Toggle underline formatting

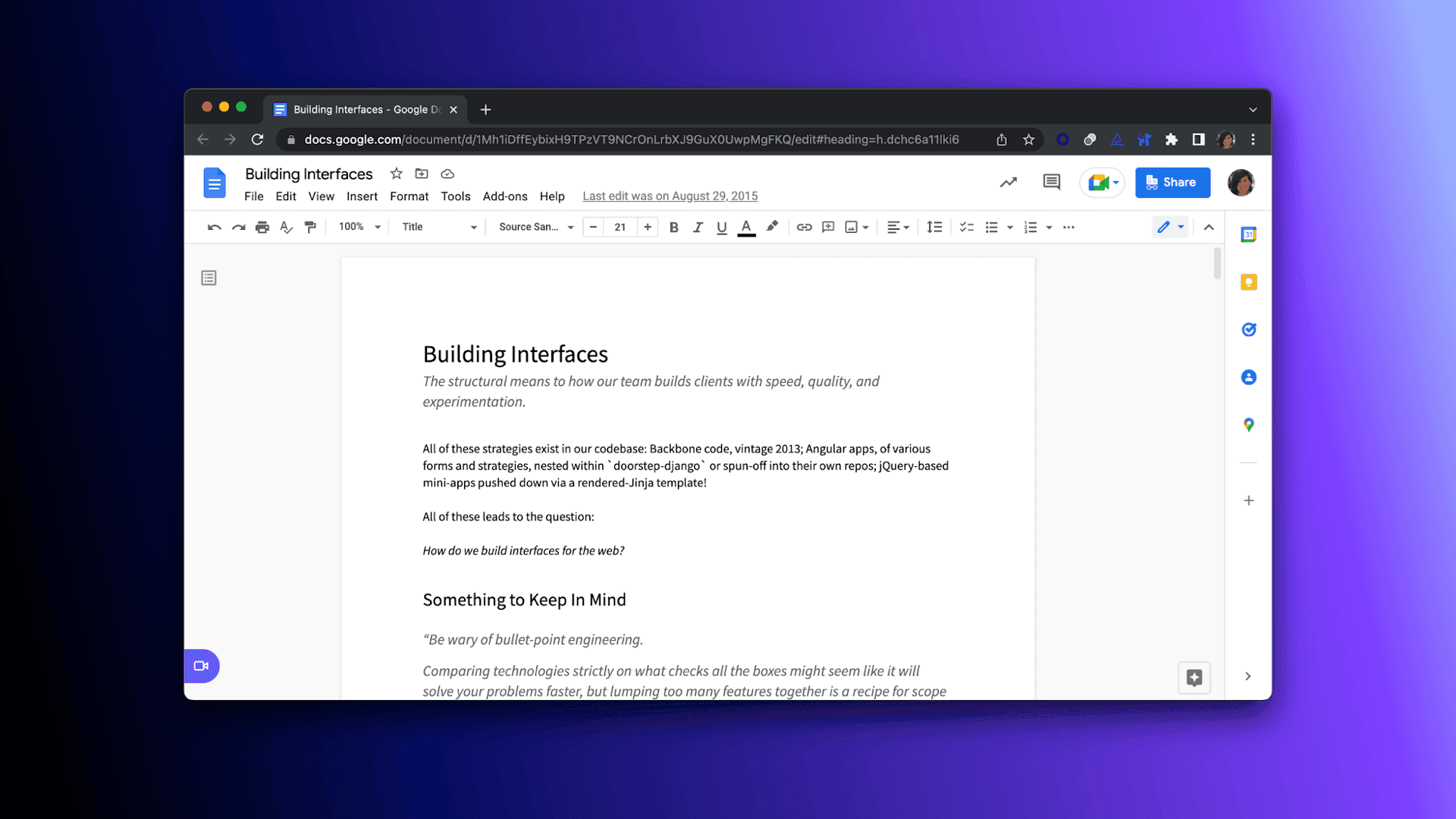[722, 227]
